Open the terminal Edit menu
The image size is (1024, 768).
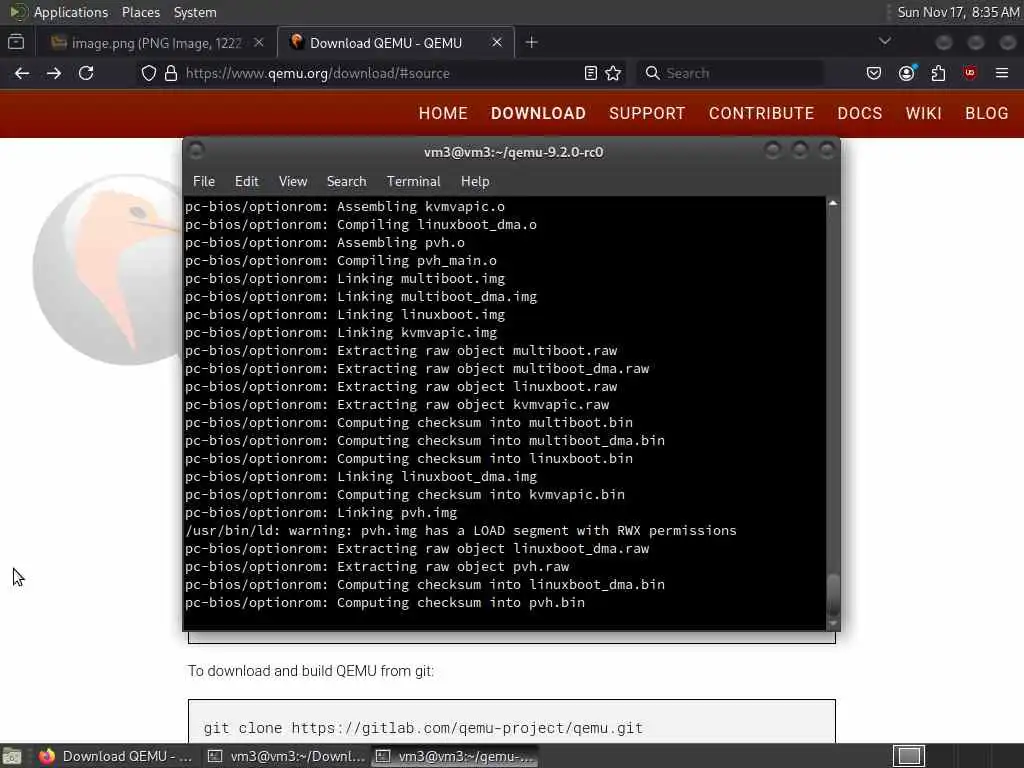247,182
